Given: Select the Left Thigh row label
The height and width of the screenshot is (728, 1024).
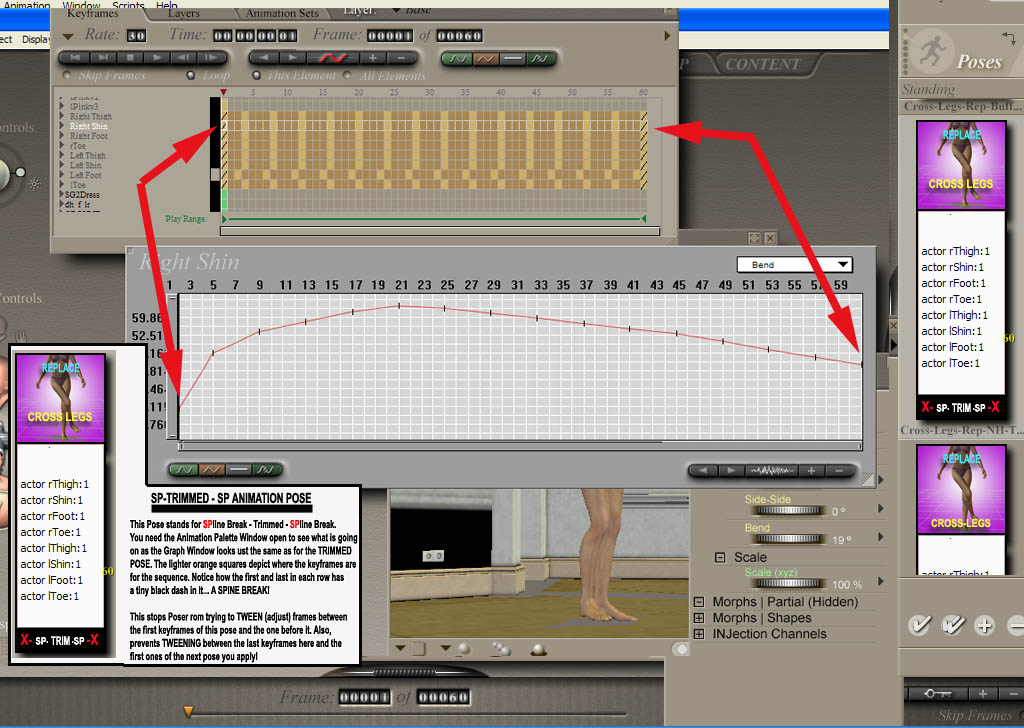Looking at the screenshot, I should [x=88, y=155].
